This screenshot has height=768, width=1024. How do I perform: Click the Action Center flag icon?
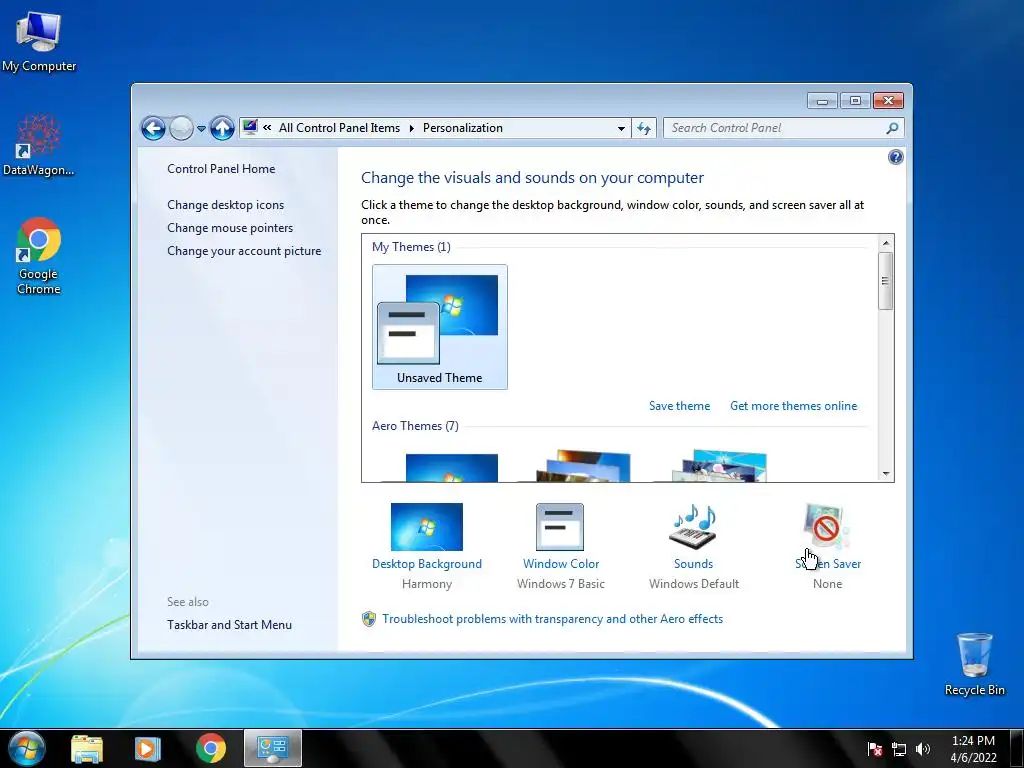[x=875, y=749]
